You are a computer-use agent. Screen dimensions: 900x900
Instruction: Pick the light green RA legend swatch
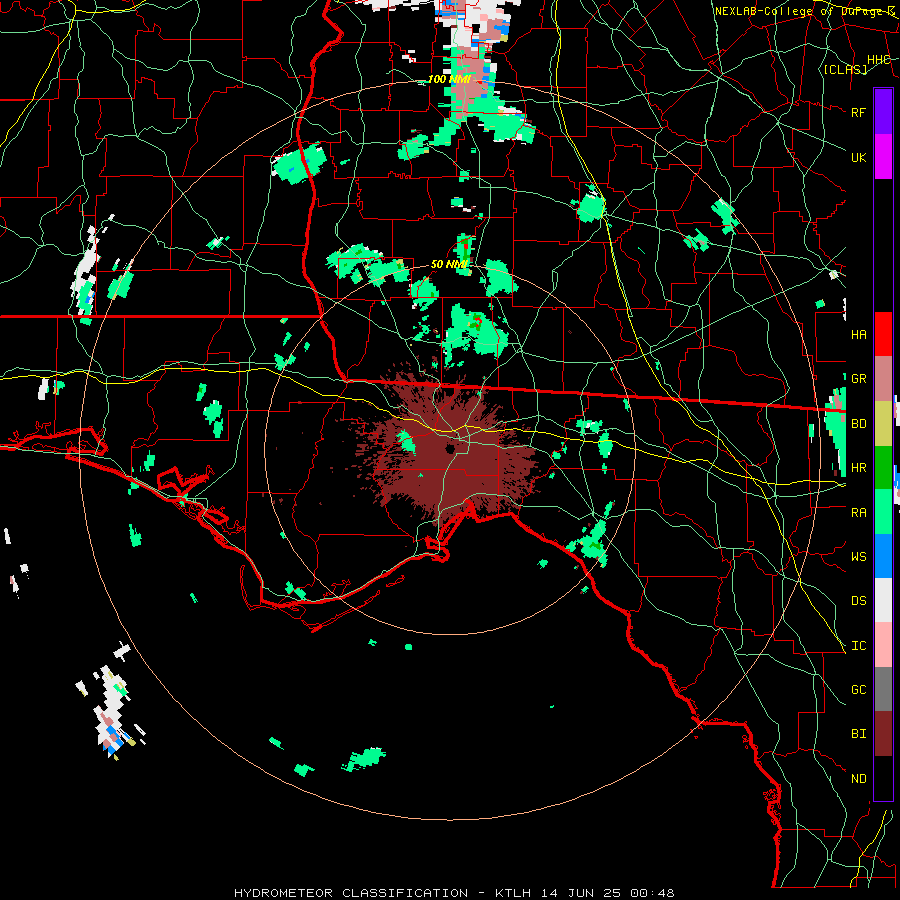pyautogui.click(x=883, y=512)
